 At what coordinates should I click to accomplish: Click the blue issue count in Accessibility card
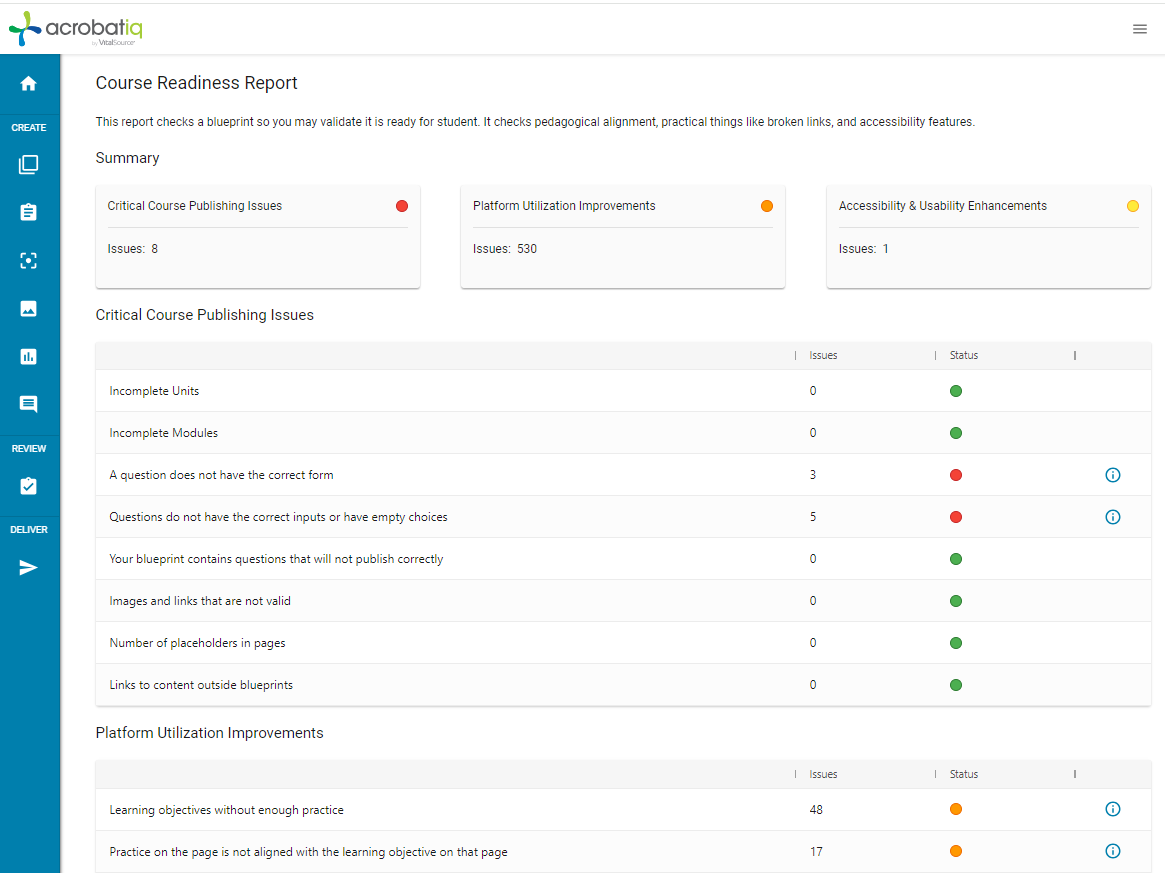[x=885, y=248]
